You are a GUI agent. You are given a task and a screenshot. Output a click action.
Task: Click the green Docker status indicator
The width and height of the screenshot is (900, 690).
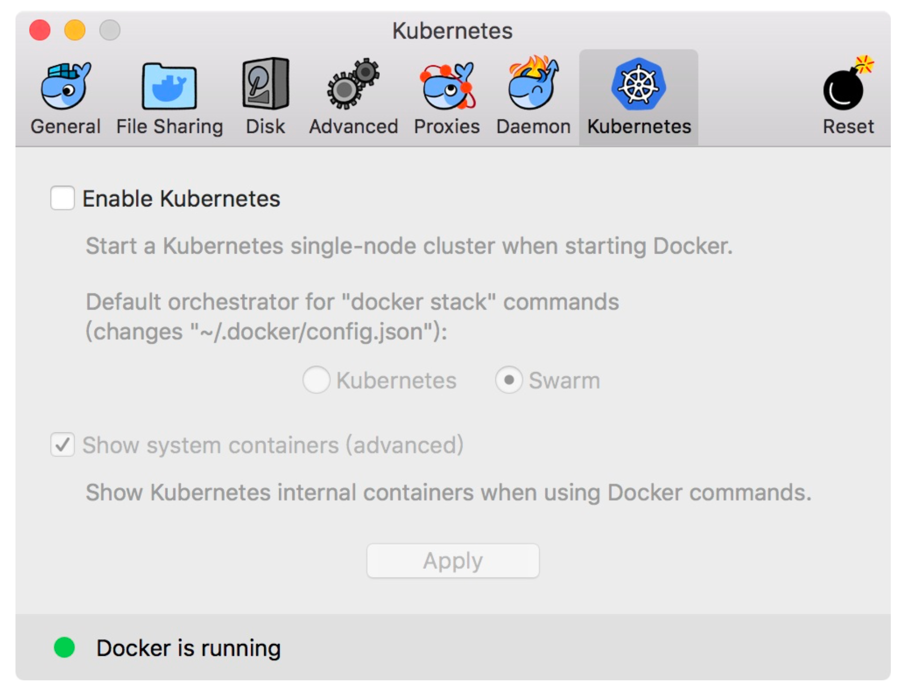click(64, 648)
